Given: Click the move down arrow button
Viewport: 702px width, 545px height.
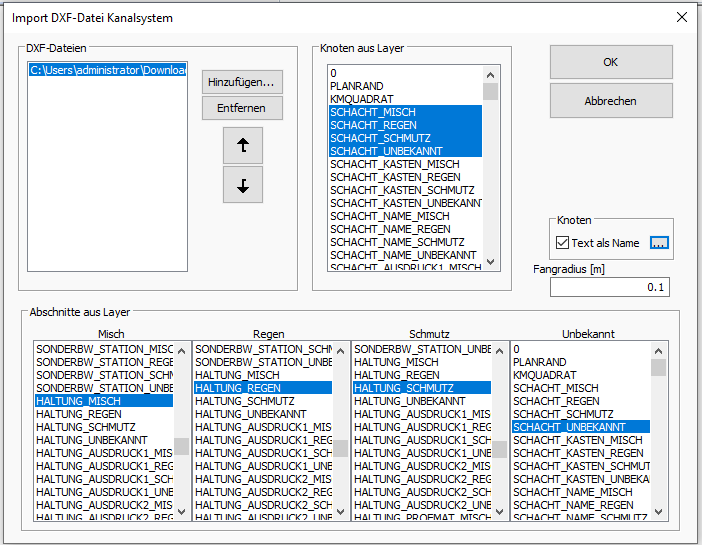Looking at the screenshot, I should [x=242, y=185].
